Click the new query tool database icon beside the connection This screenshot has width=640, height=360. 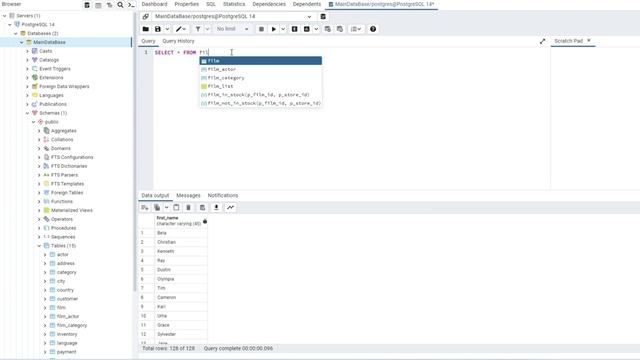[323, 16]
